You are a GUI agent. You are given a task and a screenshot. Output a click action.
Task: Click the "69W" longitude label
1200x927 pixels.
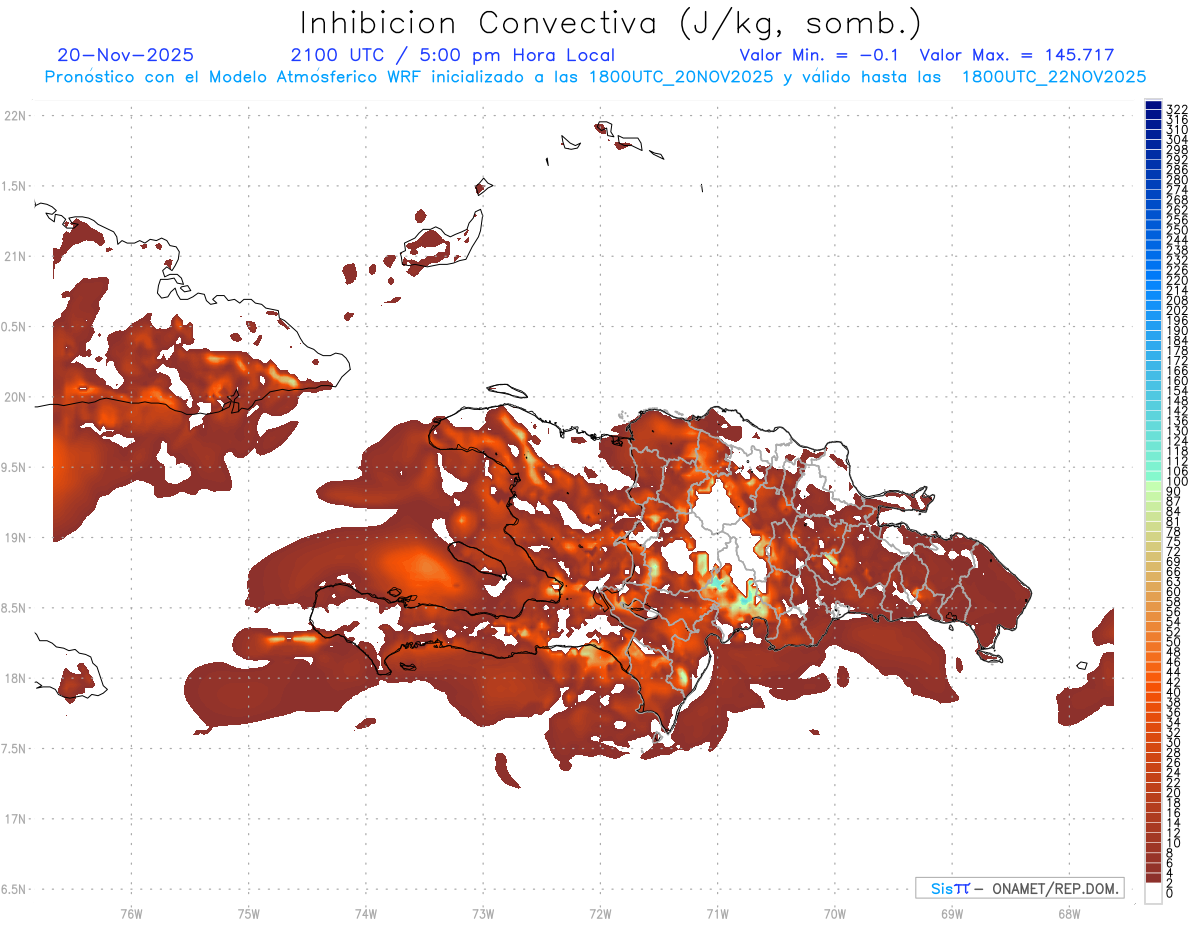(952, 913)
